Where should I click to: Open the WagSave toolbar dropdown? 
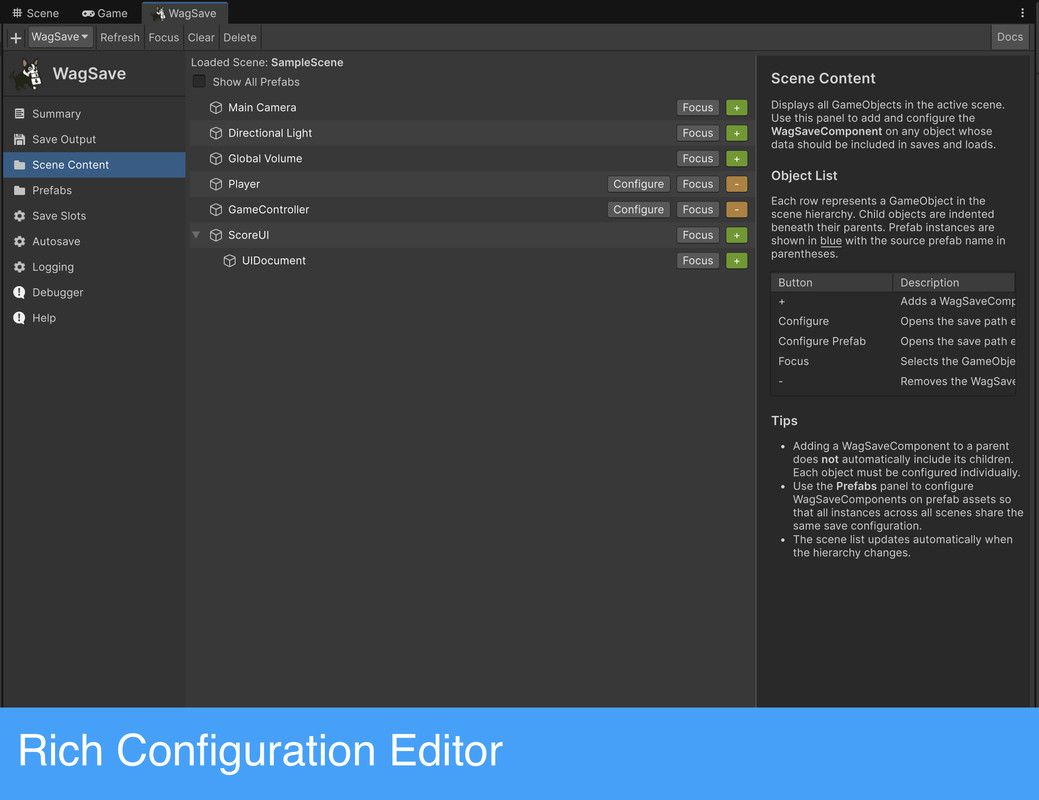[x=59, y=37]
